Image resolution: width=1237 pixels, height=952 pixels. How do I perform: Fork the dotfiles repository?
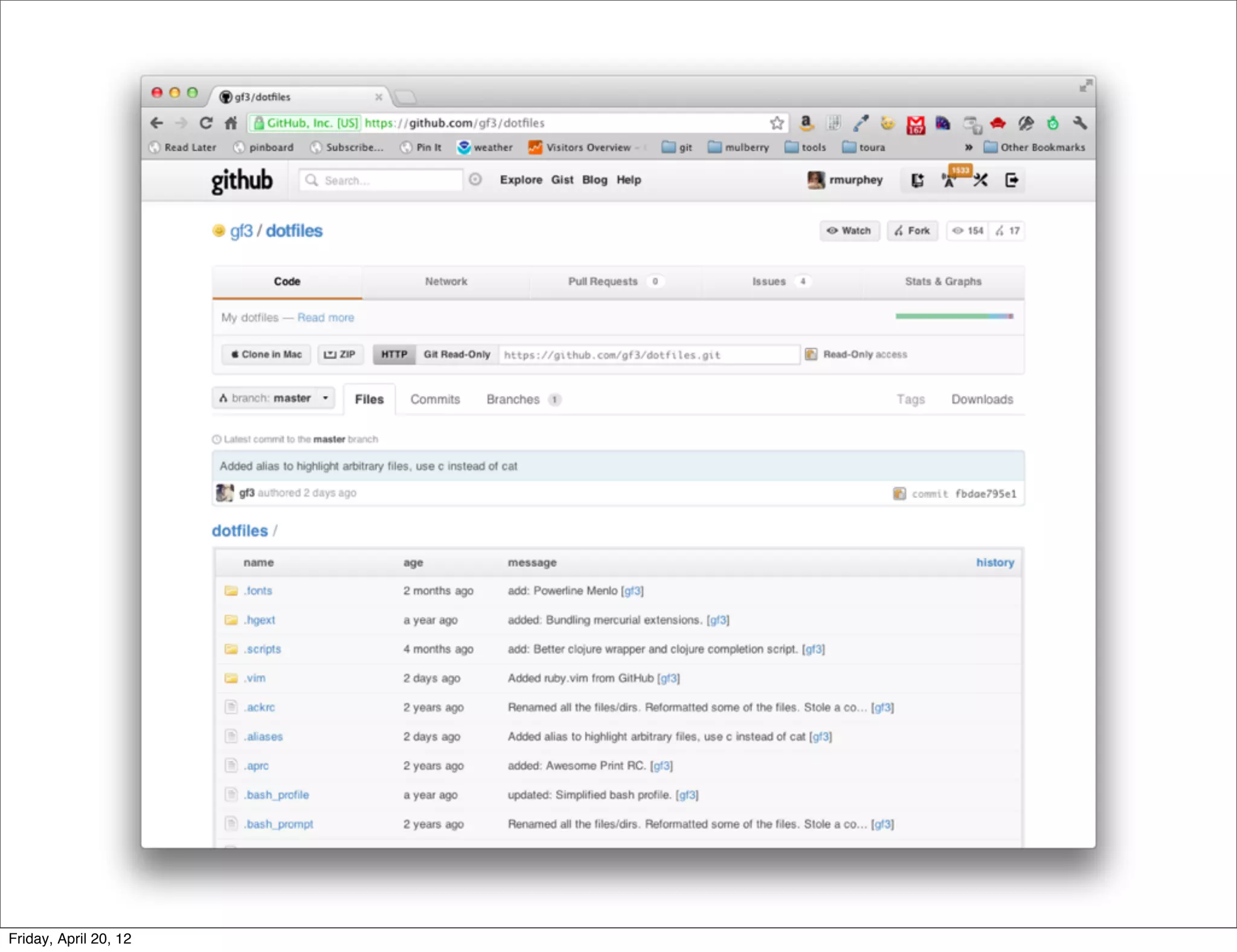pyautogui.click(x=912, y=231)
